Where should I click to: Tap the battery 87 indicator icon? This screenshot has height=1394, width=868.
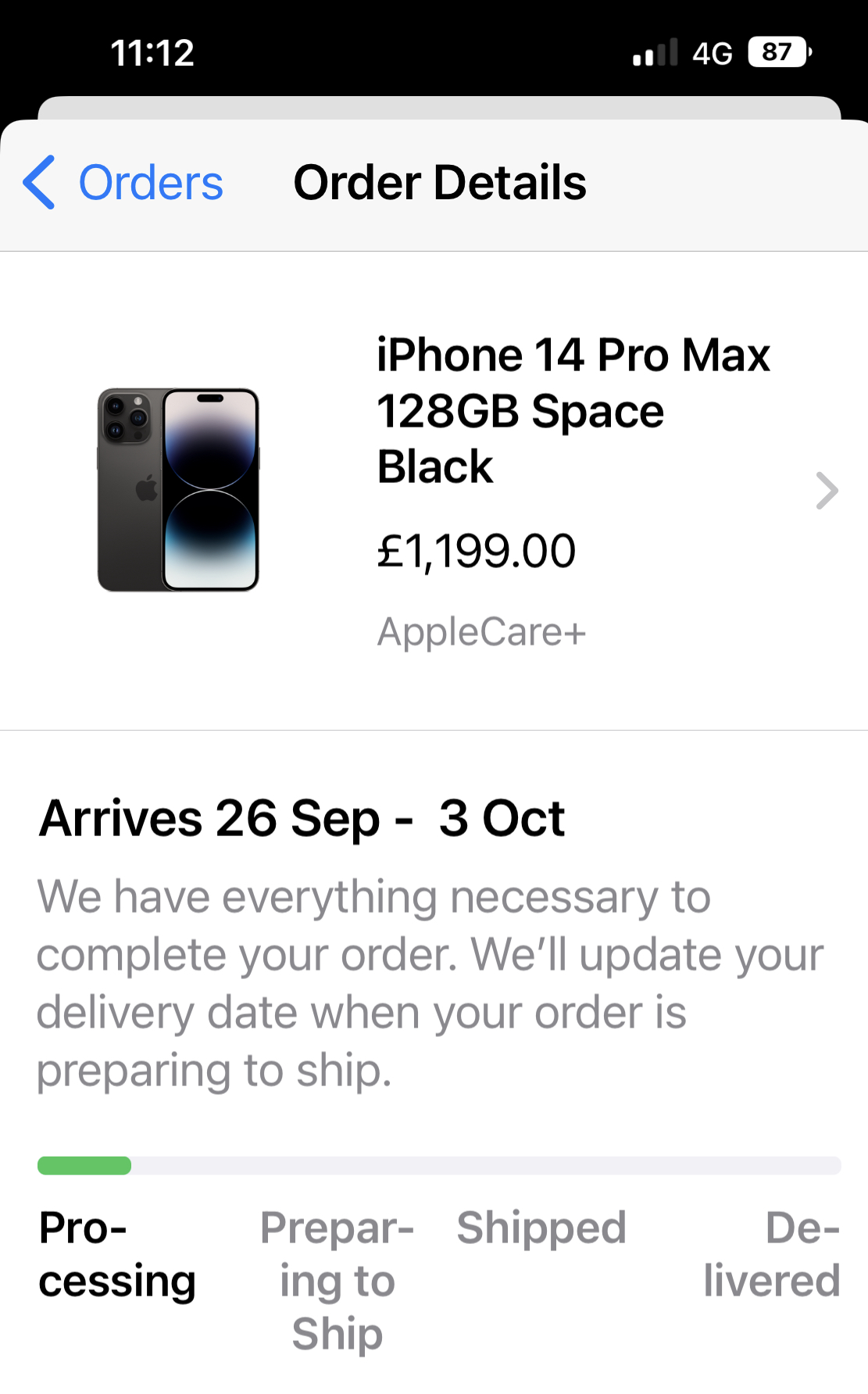[780, 52]
